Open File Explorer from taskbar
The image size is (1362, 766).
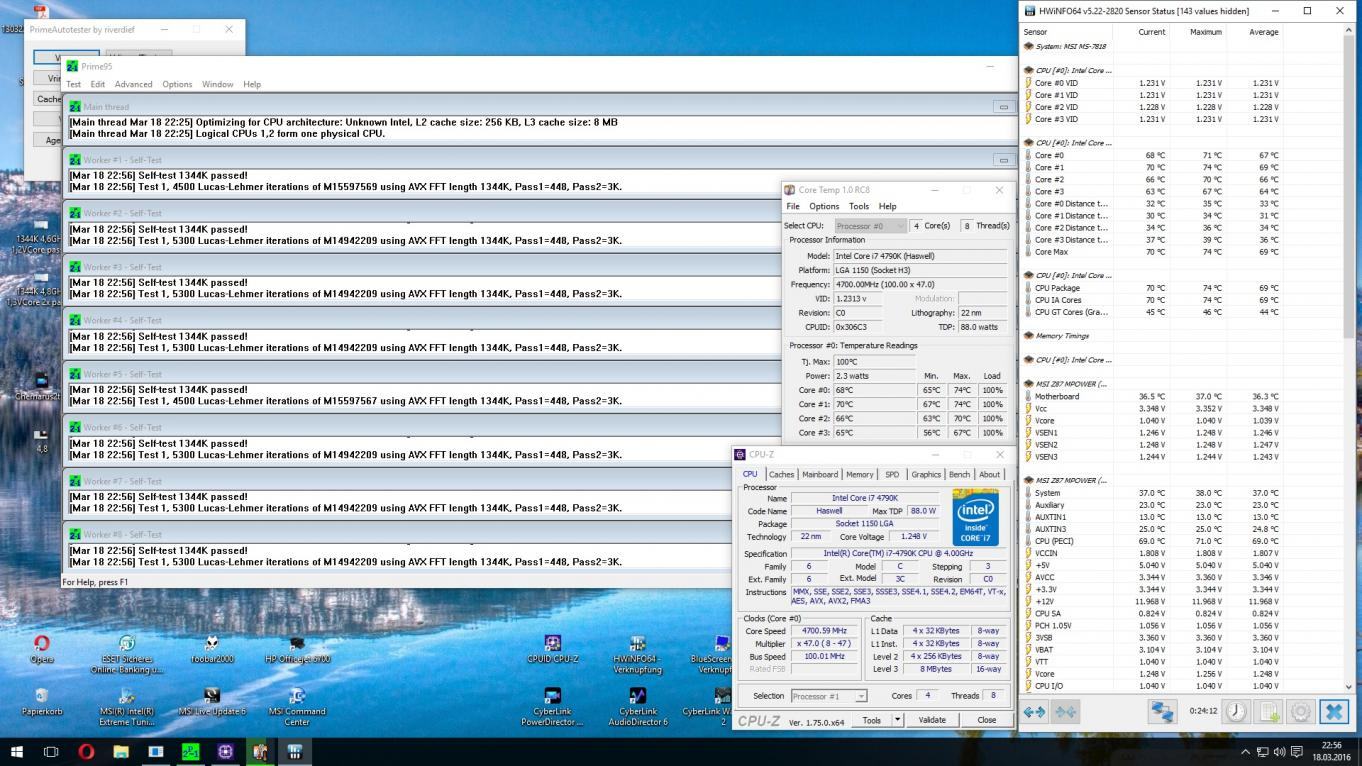[x=121, y=752]
